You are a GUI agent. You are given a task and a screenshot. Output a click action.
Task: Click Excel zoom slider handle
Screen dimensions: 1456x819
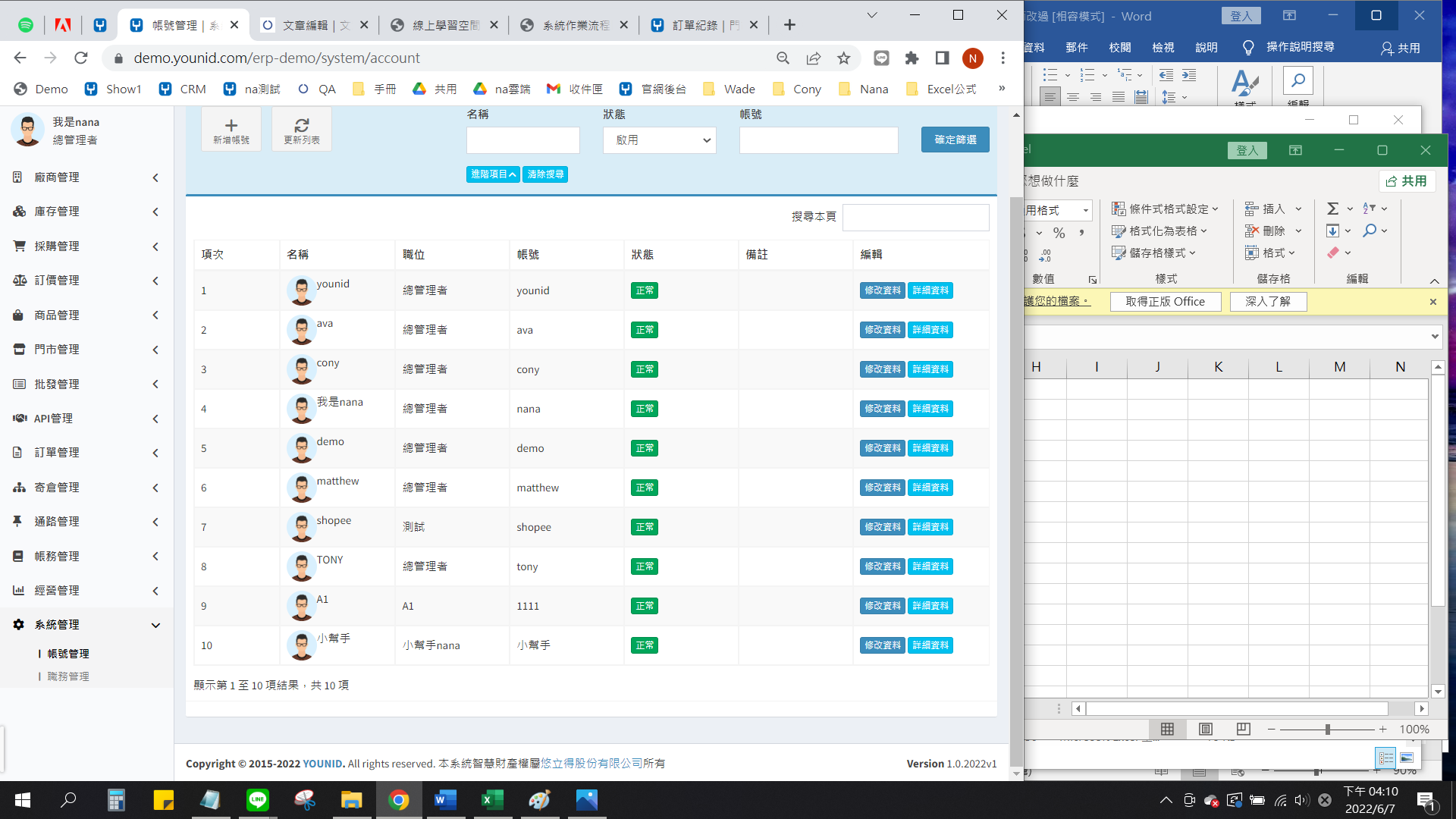pos(1327,730)
